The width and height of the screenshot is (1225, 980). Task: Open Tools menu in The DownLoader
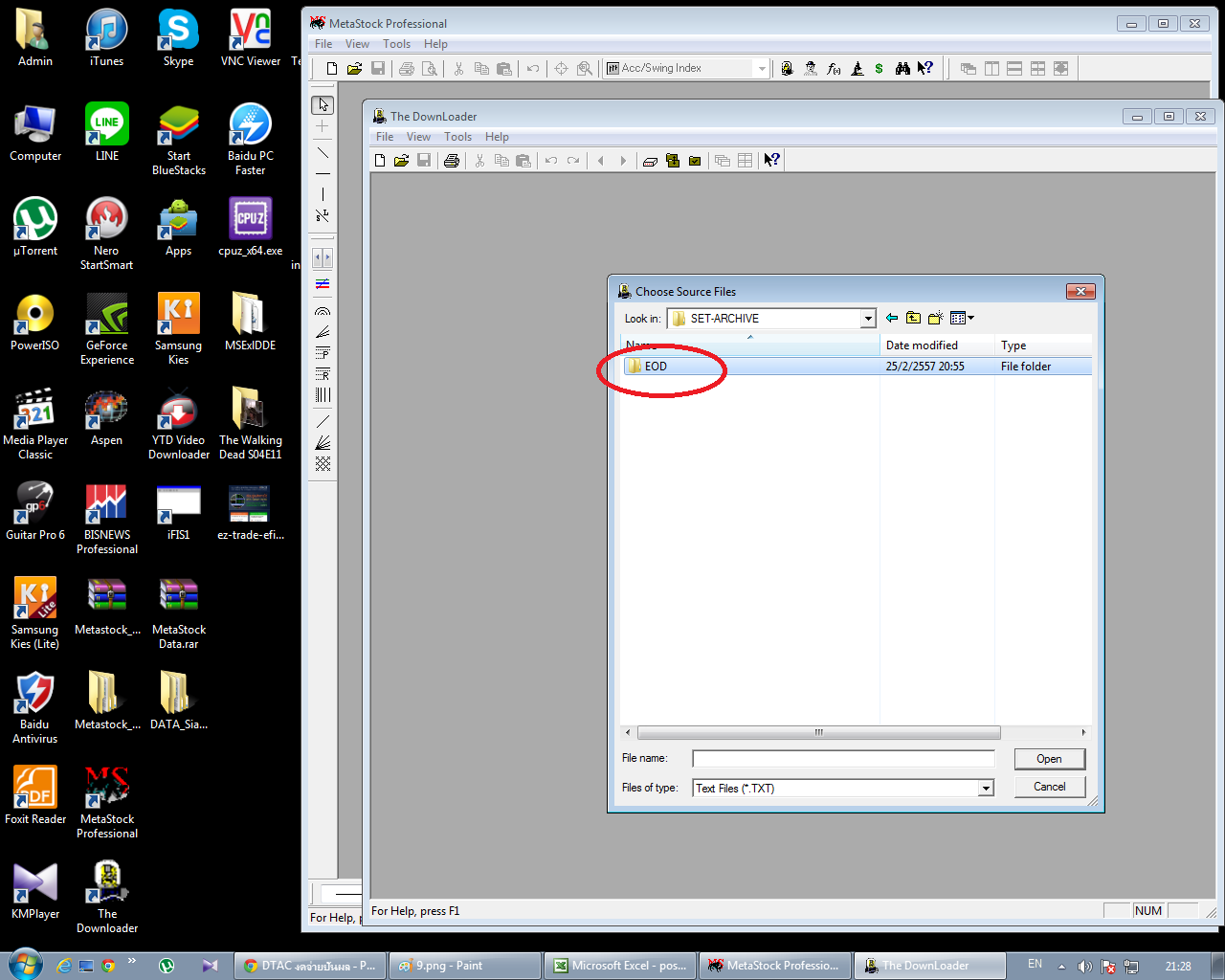[457, 137]
